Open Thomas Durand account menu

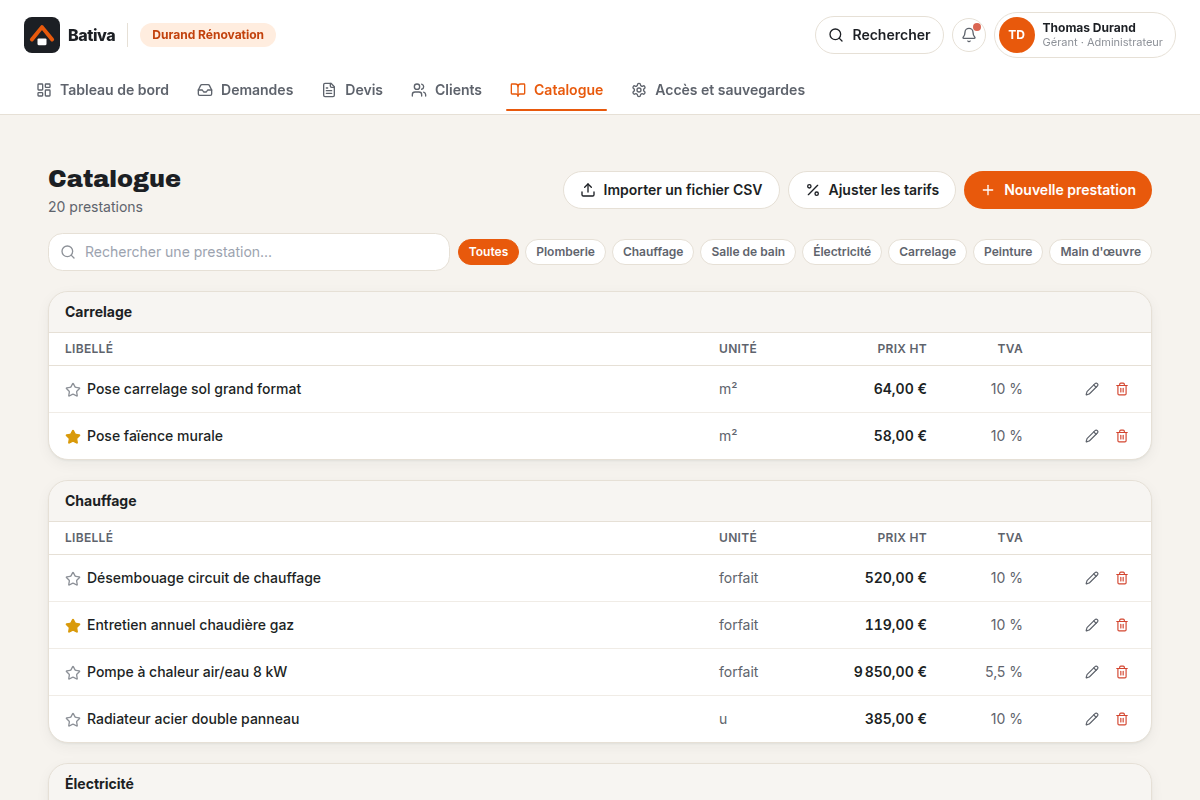pos(1085,35)
